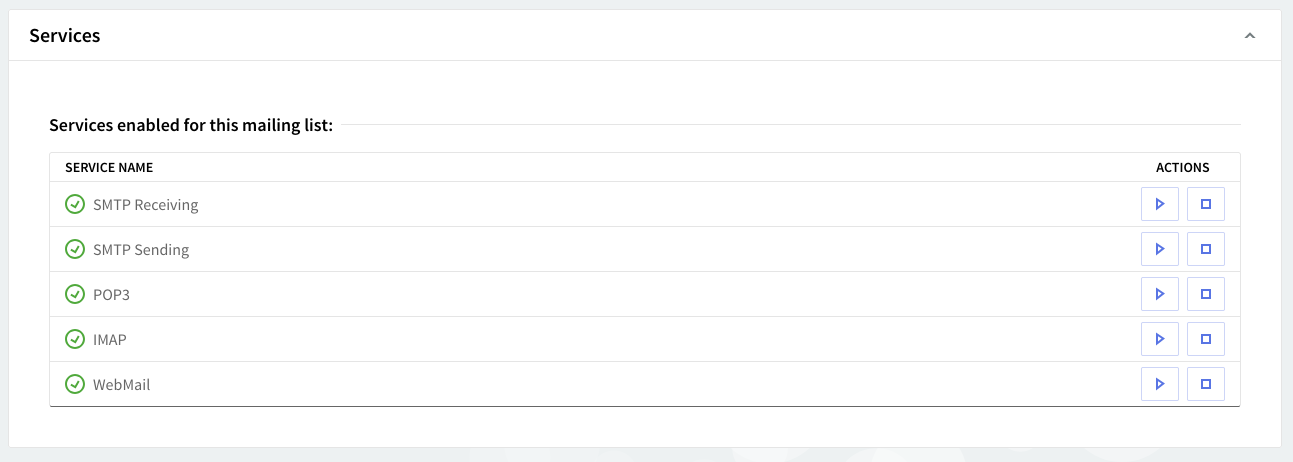The height and width of the screenshot is (462, 1293).
Task: Click the SMTP Receiving green status checkmark
Action: click(x=75, y=204)
